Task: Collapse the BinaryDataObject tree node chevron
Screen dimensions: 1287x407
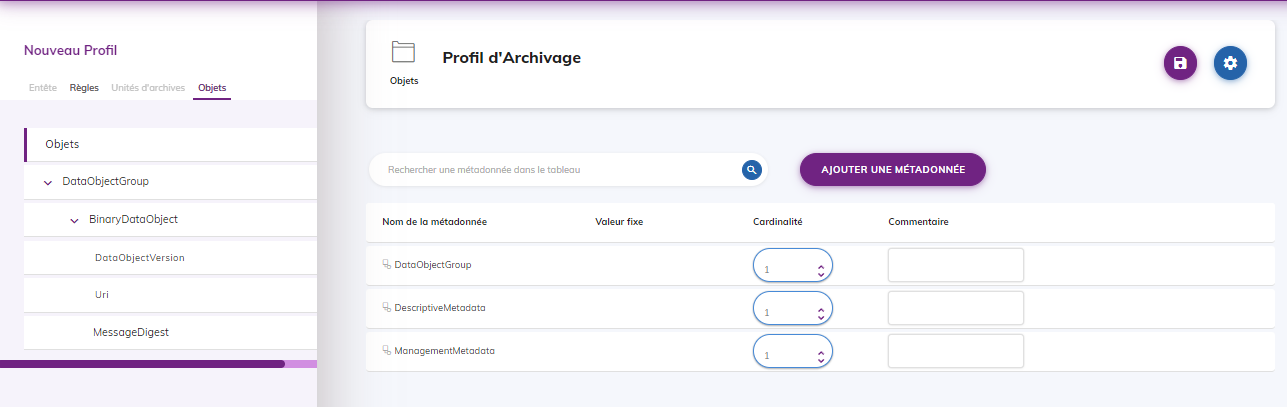Action: point(75,220)
